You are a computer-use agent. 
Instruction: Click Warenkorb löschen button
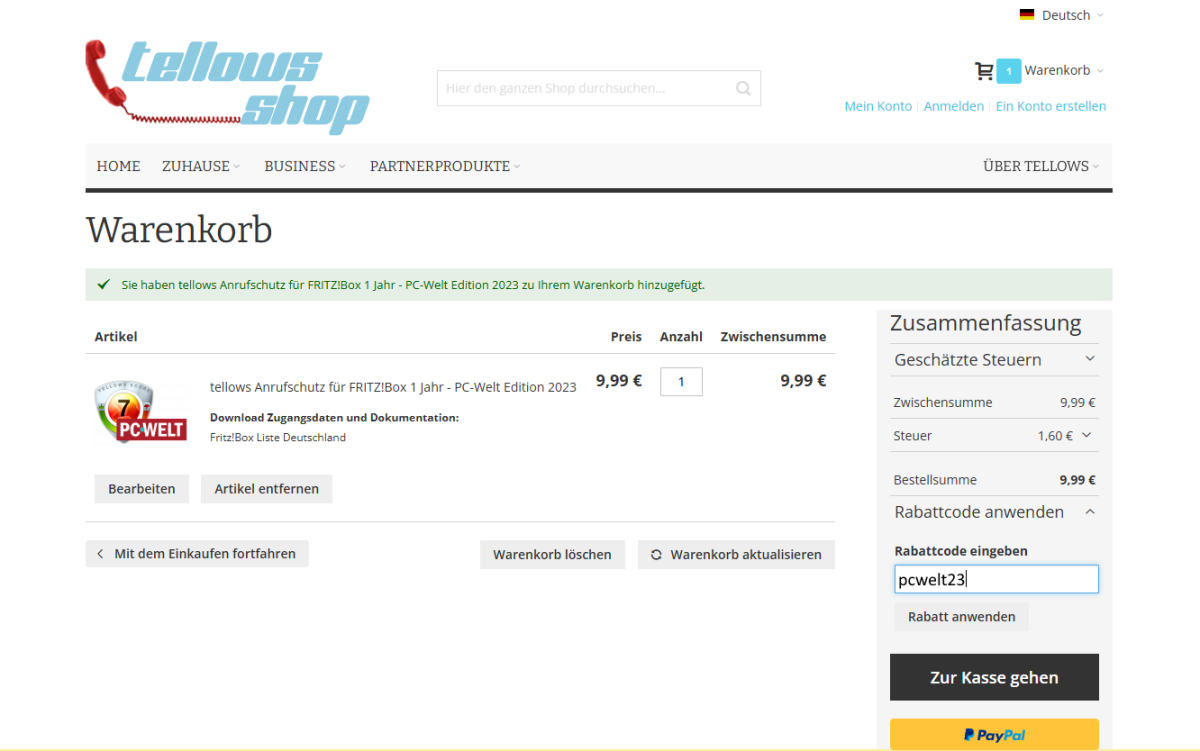(x=552, y=555)
